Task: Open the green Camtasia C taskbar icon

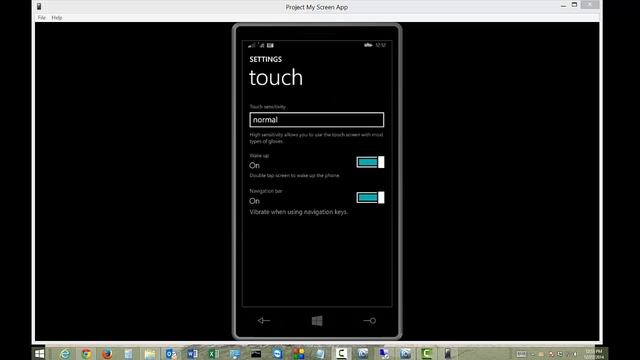Action: [427, 353]
